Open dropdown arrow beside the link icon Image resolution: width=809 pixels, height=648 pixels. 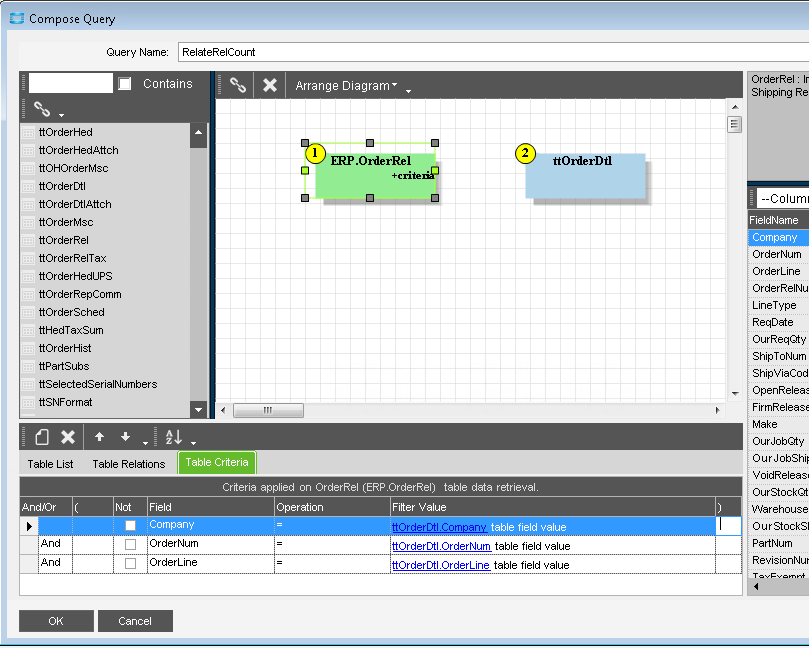61,115
